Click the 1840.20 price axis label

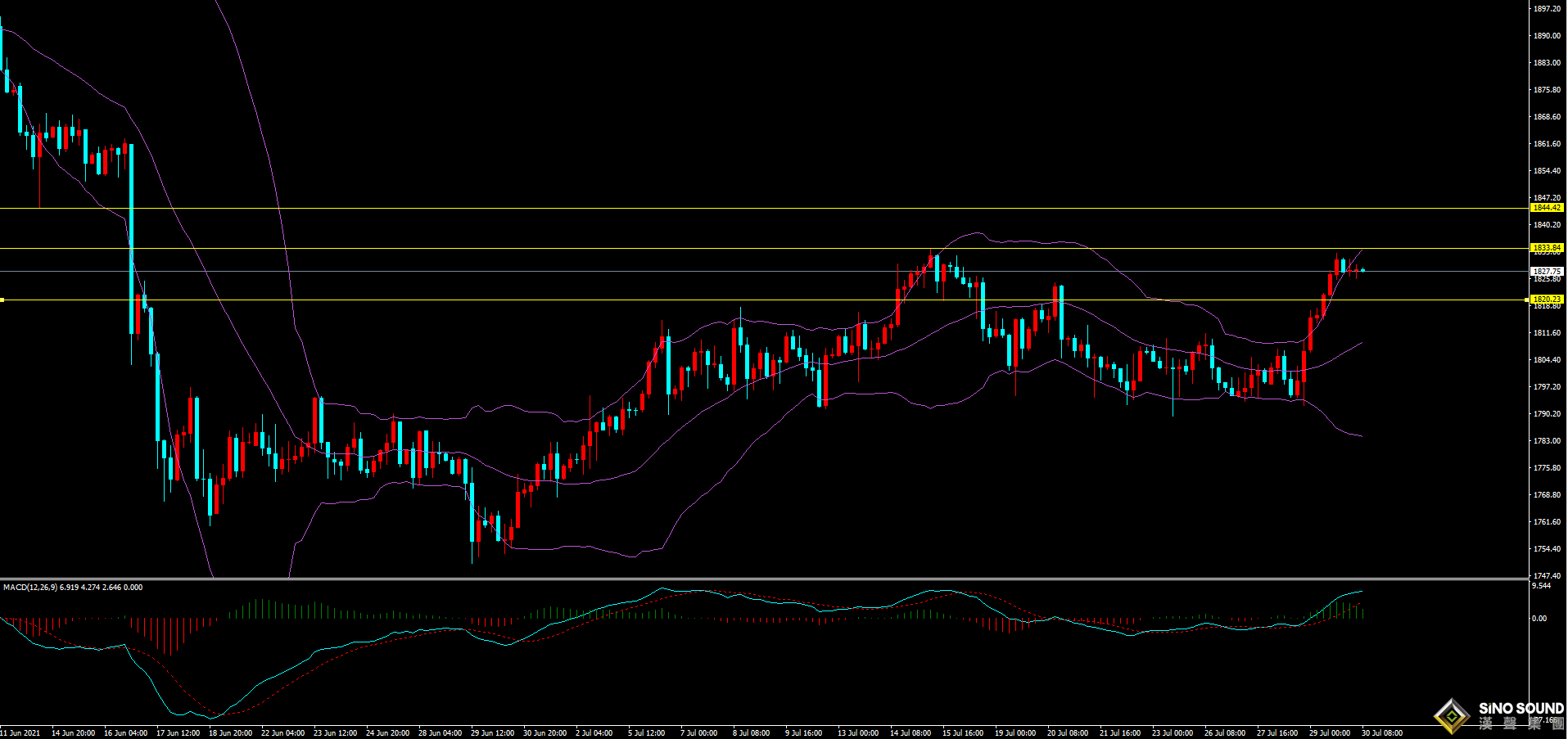pos(1547,225)
